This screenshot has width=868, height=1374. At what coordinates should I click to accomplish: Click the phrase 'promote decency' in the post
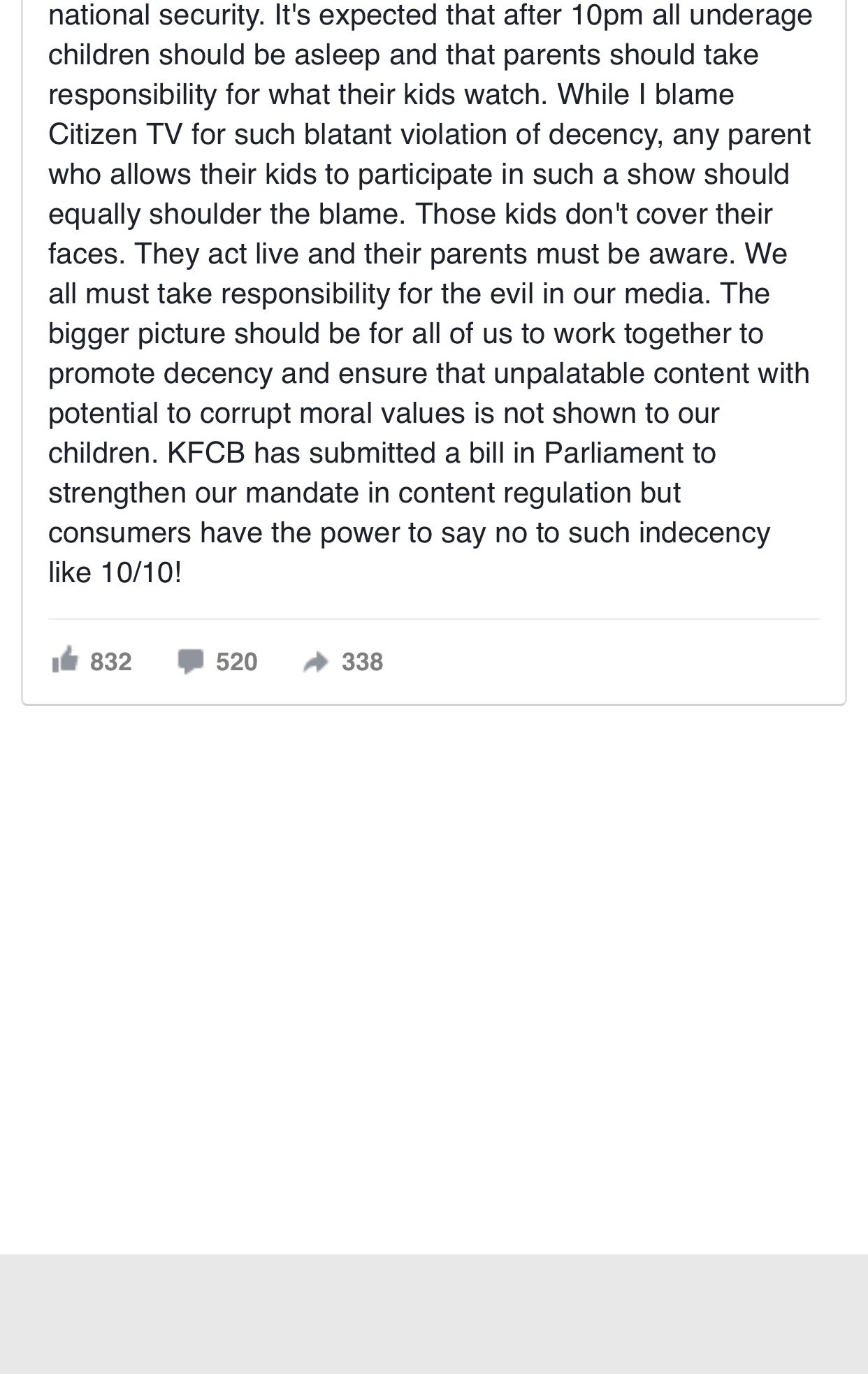tap(160, 374)
